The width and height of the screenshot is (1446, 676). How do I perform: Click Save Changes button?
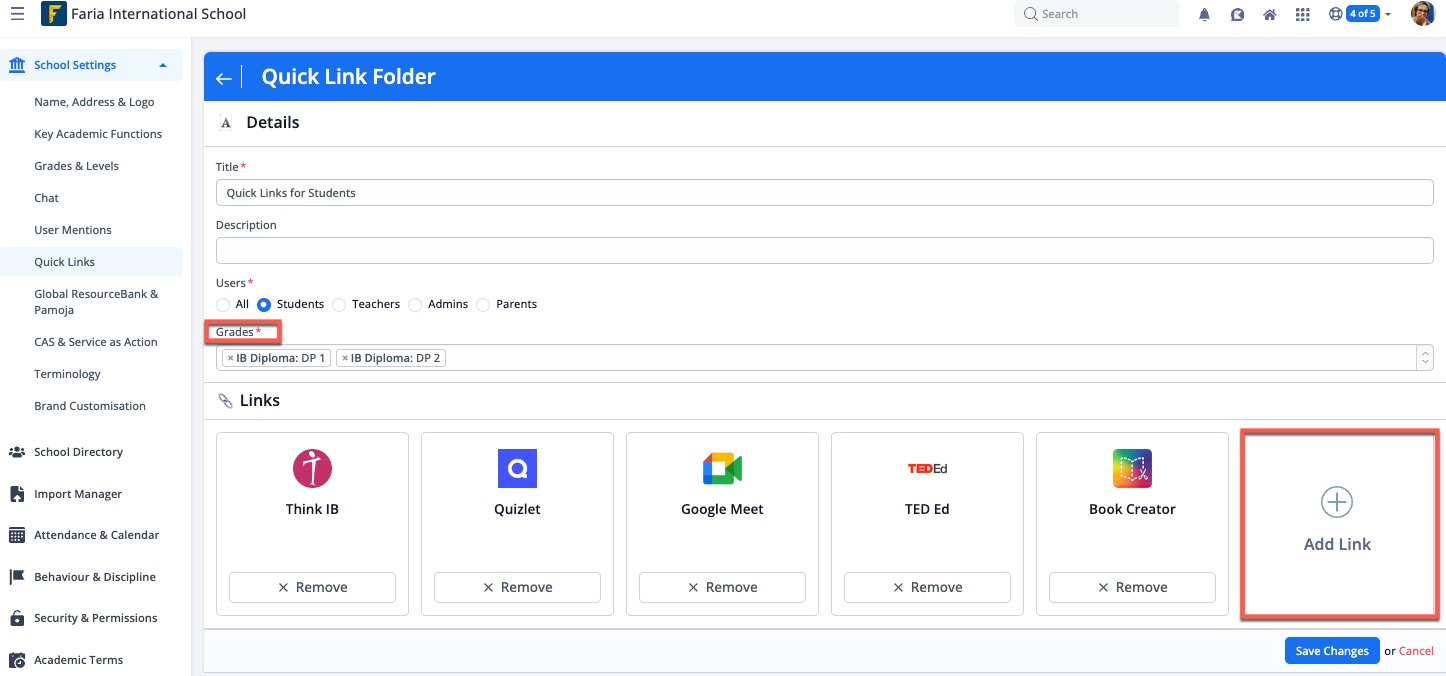tap(1332, 651)
